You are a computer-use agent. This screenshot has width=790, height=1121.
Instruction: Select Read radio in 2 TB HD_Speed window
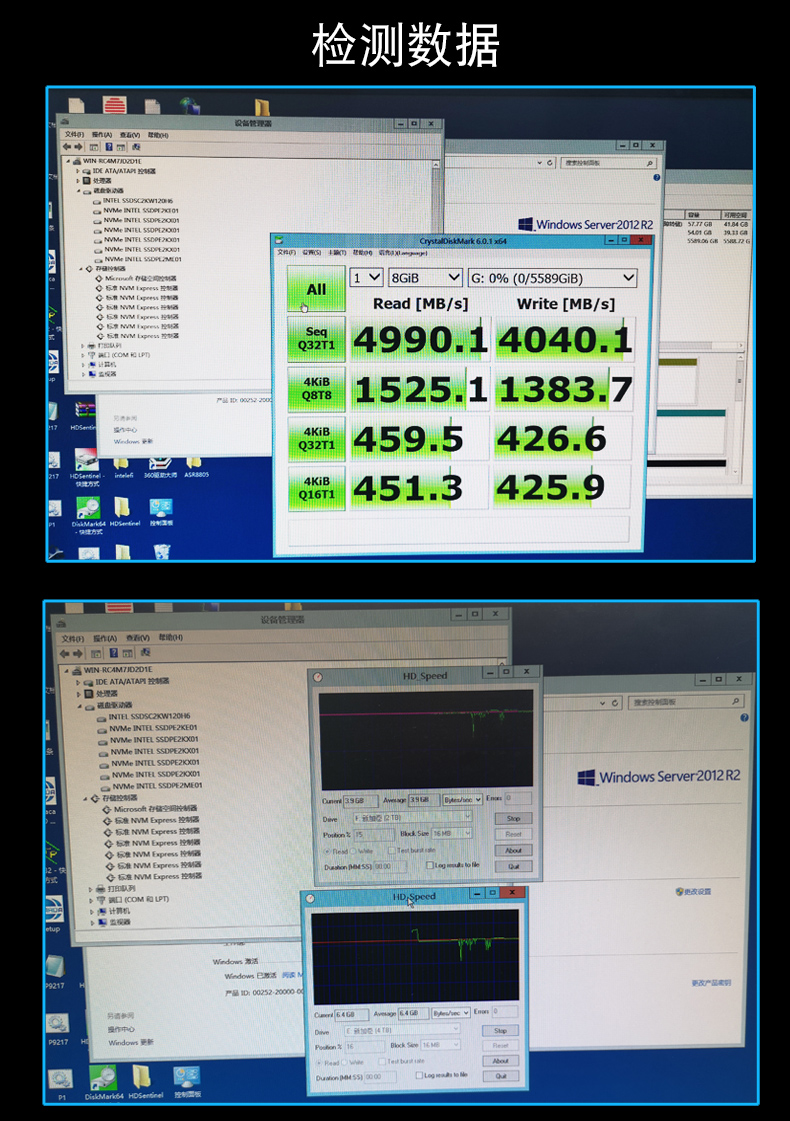335,851
